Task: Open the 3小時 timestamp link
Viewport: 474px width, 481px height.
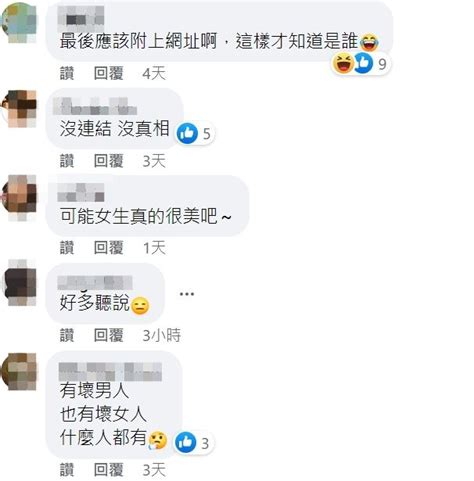Action: coord(162,335)
